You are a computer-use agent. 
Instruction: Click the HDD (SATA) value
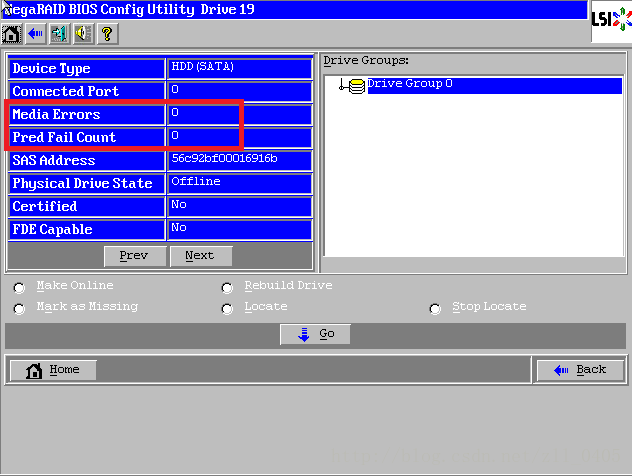pos(203,67)
